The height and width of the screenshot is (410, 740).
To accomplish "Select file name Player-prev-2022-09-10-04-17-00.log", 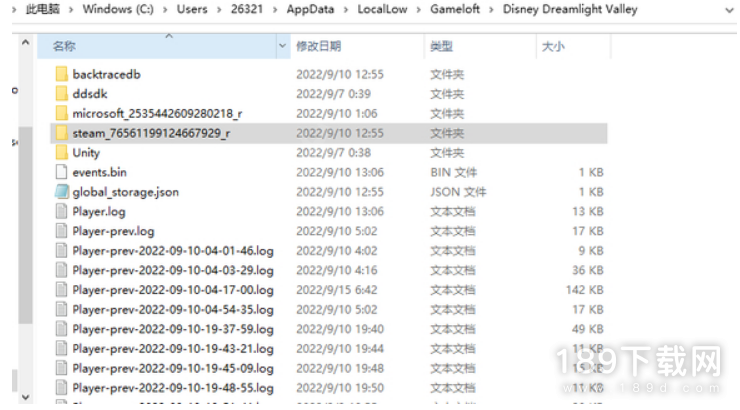I will 173,290.
